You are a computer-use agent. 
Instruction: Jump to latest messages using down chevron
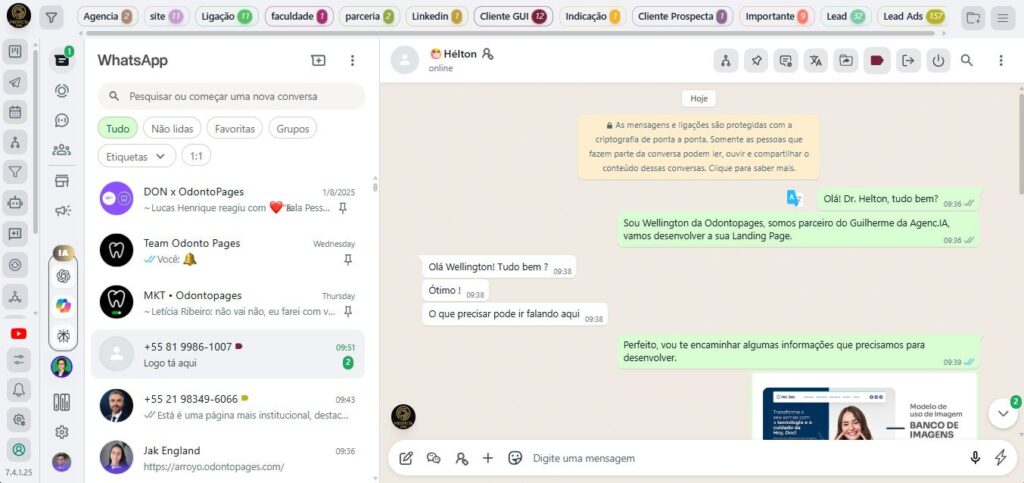1003,413
